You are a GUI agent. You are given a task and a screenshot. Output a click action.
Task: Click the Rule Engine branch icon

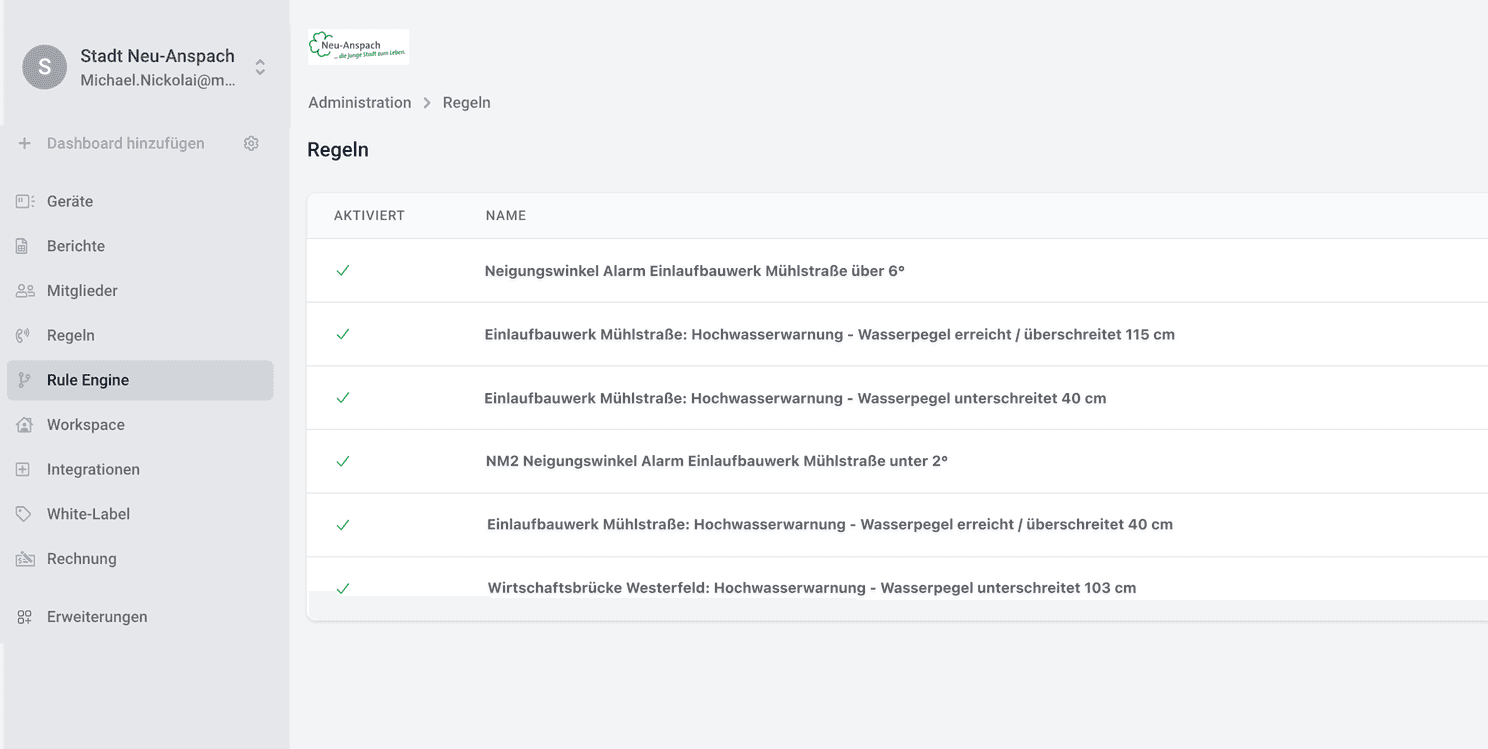click(25, 380)
